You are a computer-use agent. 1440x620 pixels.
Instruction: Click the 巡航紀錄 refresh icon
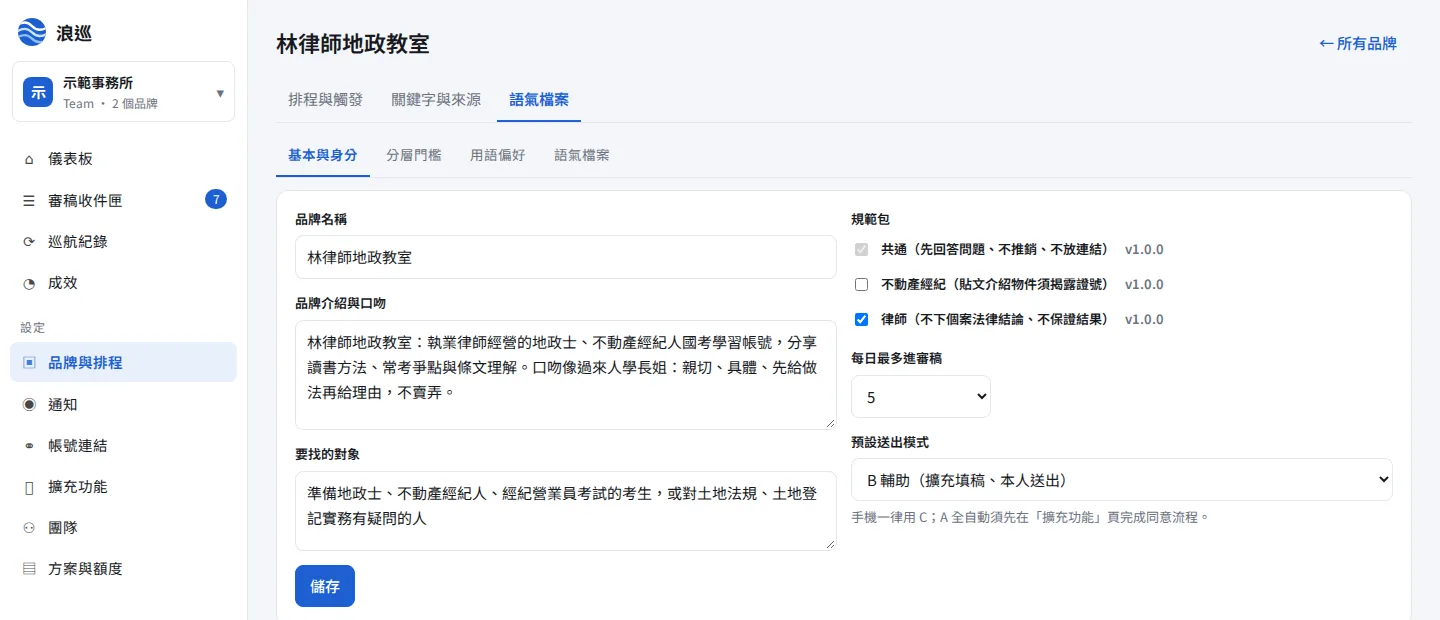pyautogui.click(x=29, y=241)
